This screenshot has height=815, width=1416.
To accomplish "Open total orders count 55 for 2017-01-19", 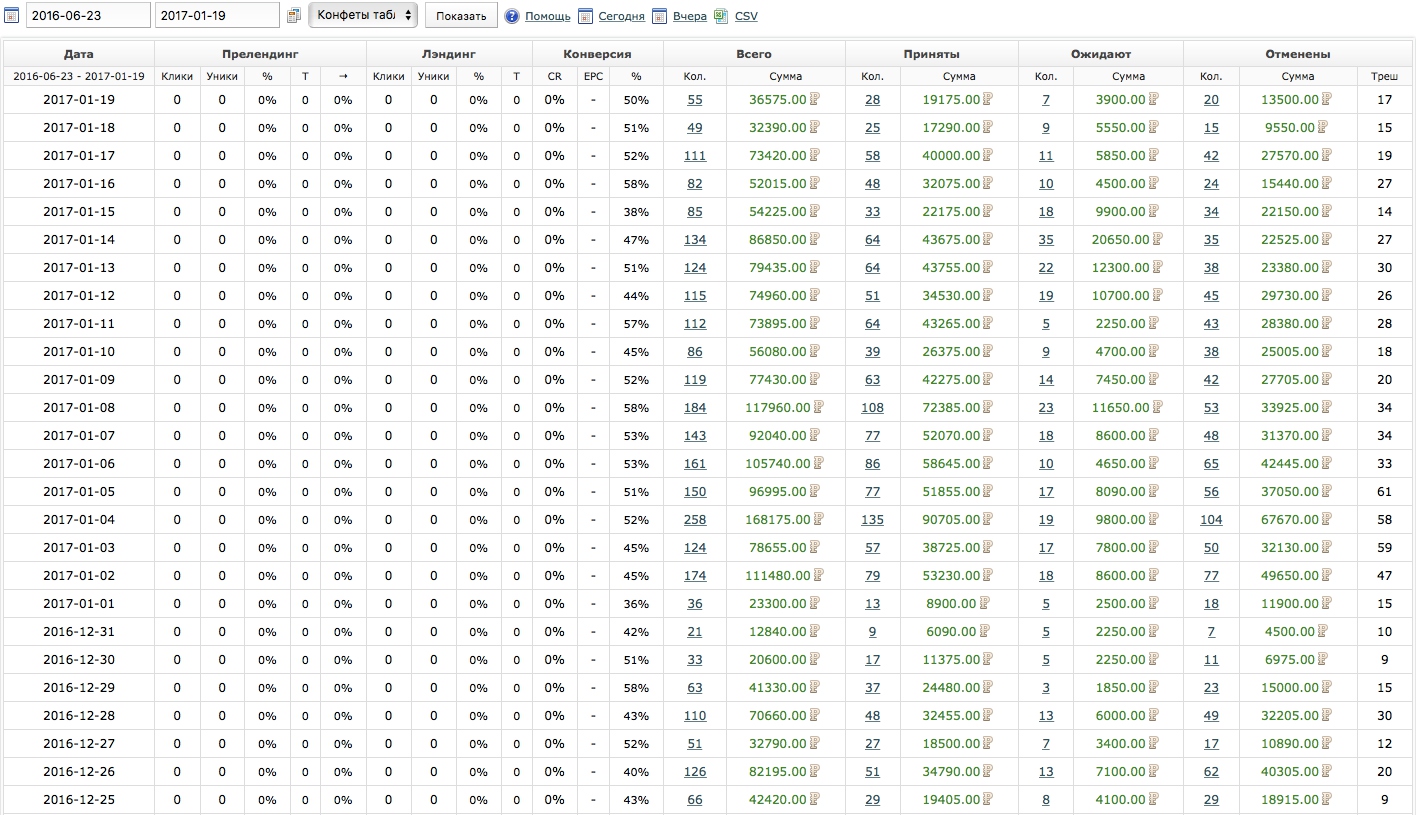I will (695, 100).
